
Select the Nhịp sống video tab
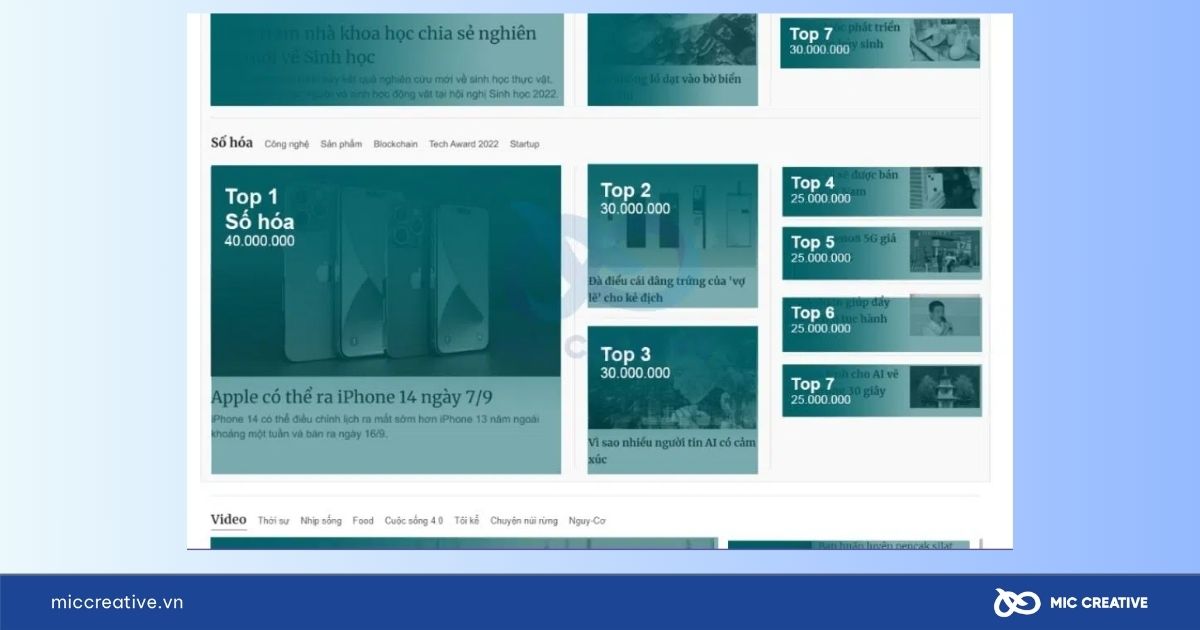pos(321,521)
